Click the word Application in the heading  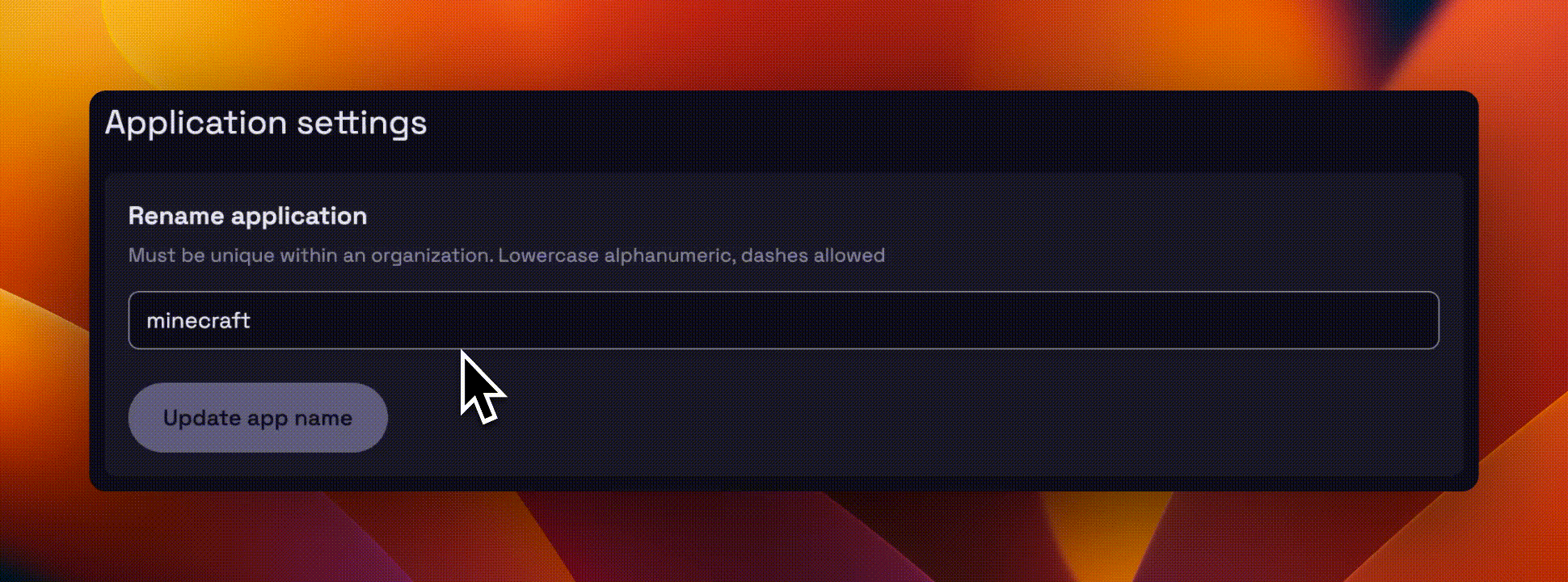pos(196,124)
